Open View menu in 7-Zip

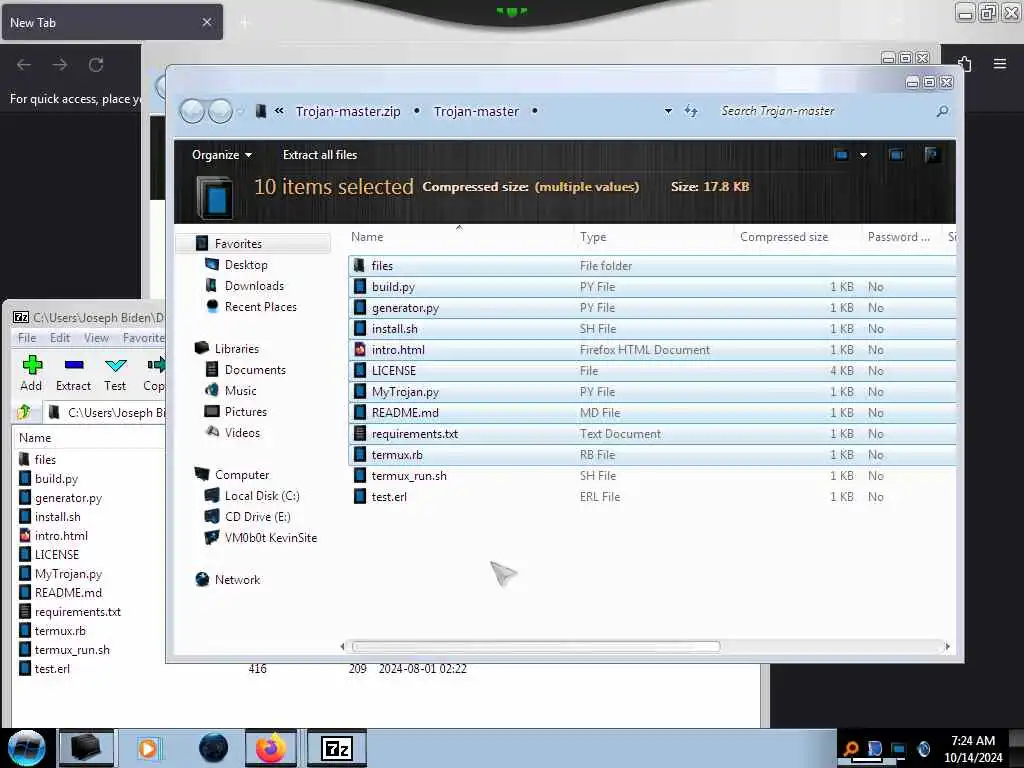[96, 338]
